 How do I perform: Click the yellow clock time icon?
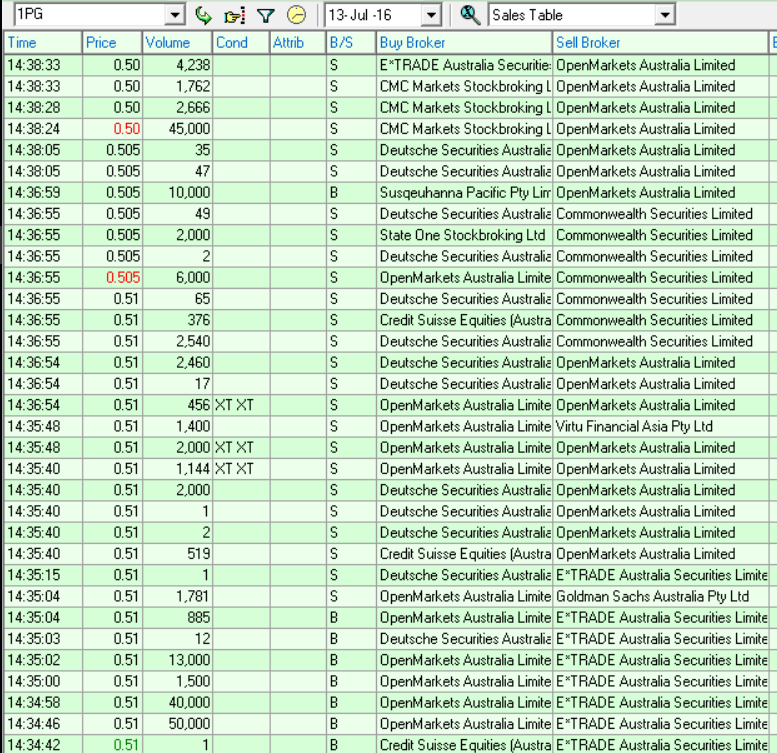(296, 15)
